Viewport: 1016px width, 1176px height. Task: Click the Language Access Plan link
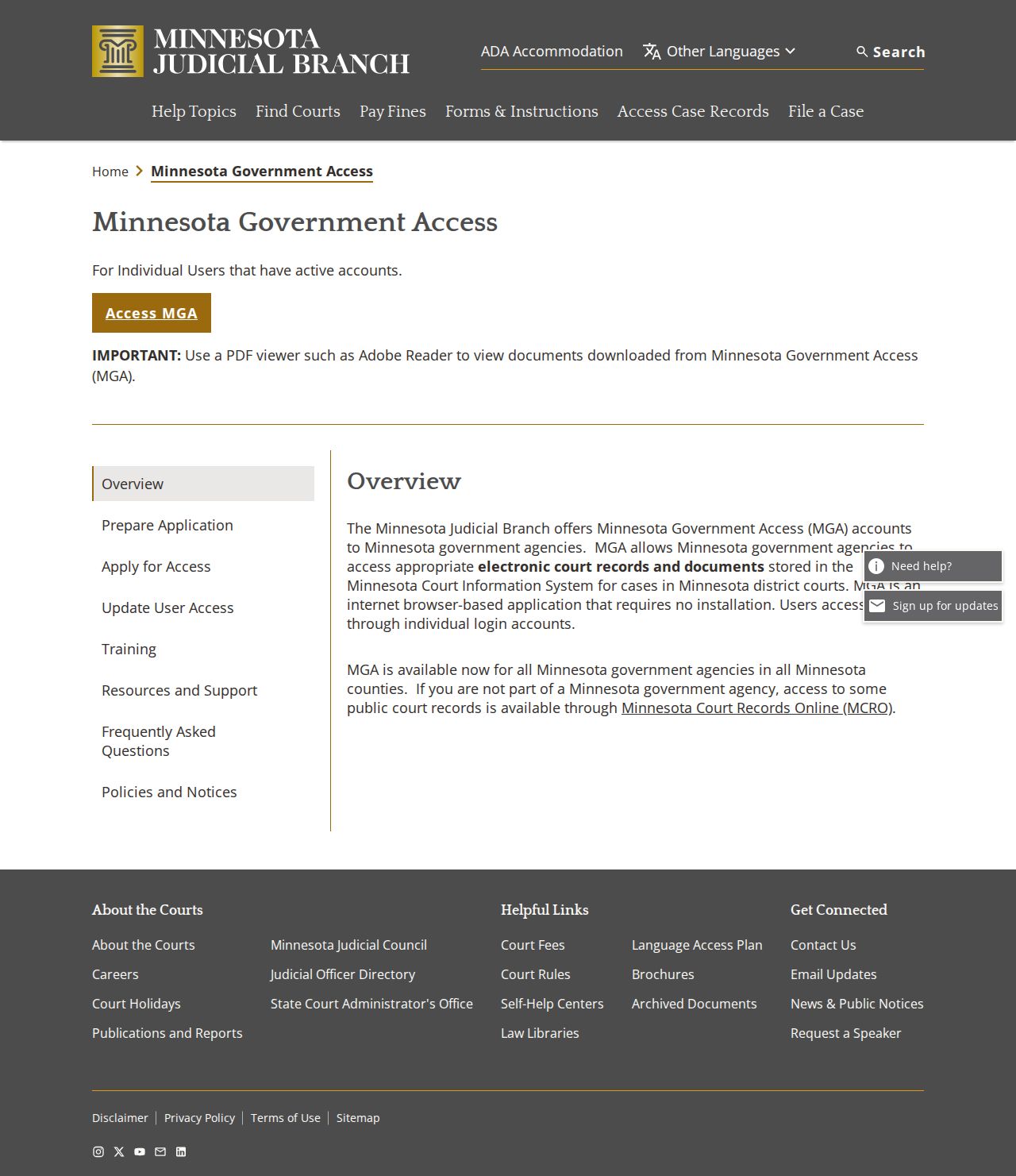pos(697,945)
